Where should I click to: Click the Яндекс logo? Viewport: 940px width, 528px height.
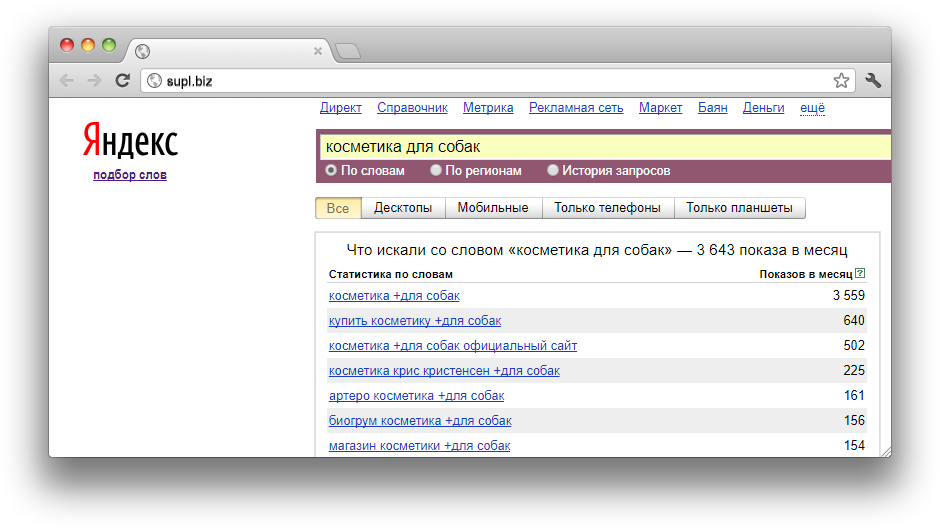[130, 140]
